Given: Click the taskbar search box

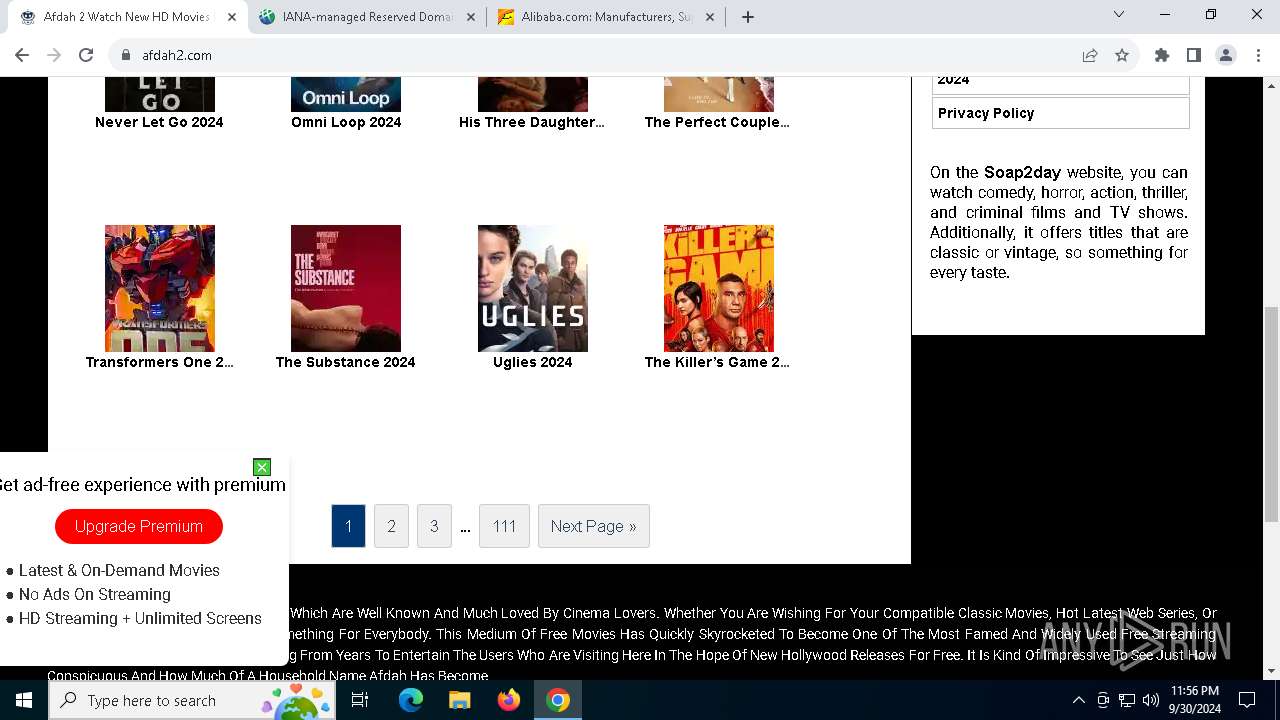Looking at the screenshot, I should (191, 700).
